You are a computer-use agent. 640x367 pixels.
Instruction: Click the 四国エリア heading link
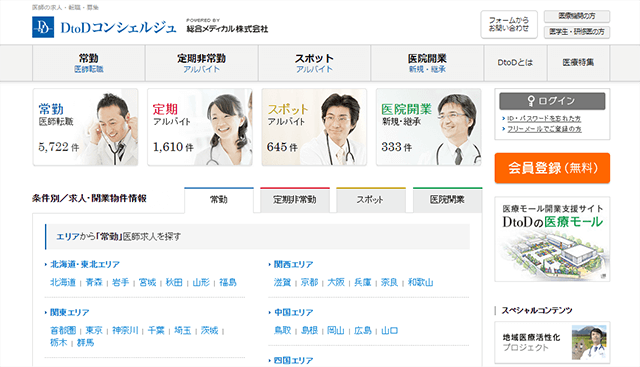pyautogui.click(x=293, y=360)
